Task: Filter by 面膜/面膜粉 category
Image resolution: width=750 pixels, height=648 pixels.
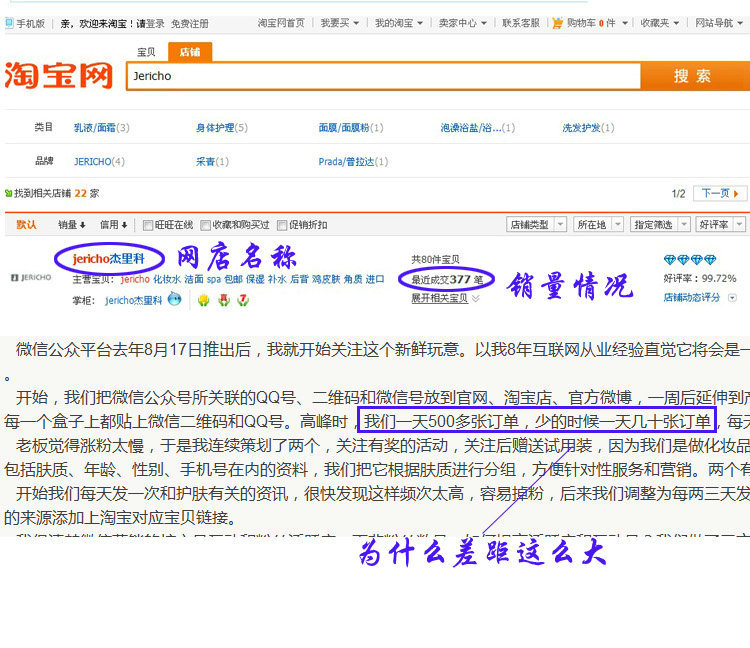Action: pos(351,128)
